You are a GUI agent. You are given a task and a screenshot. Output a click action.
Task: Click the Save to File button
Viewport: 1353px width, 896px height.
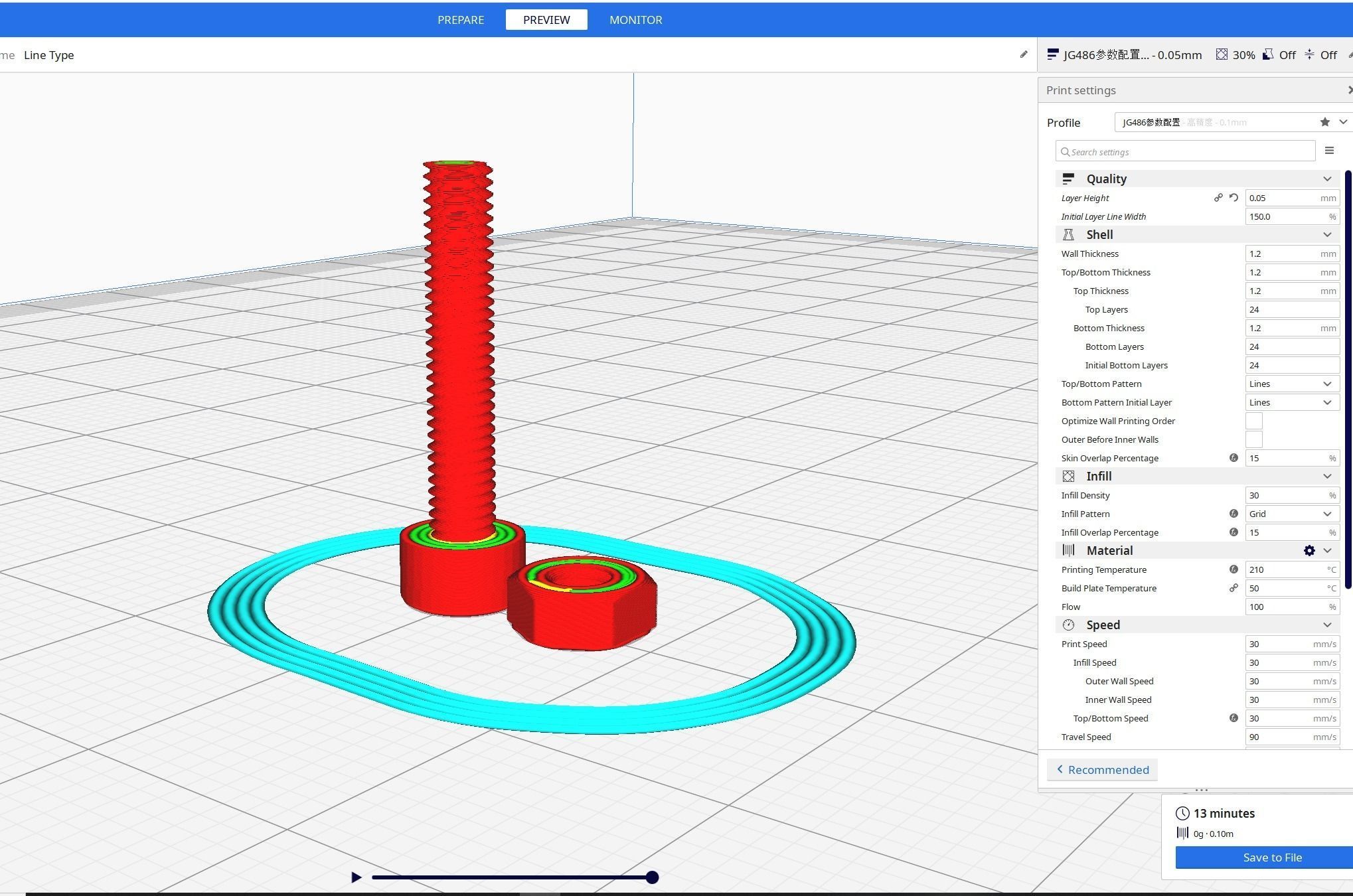coord(1271,858)
